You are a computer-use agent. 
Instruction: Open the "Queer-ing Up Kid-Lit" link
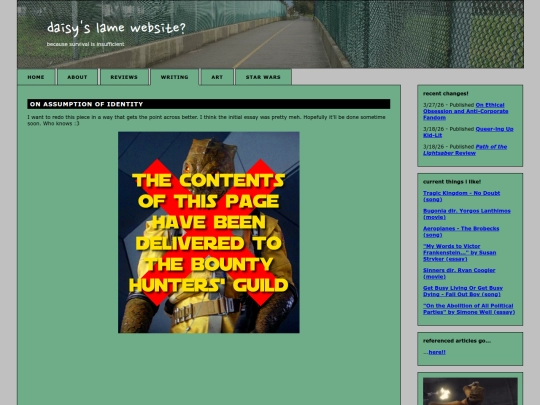point(468,132)
